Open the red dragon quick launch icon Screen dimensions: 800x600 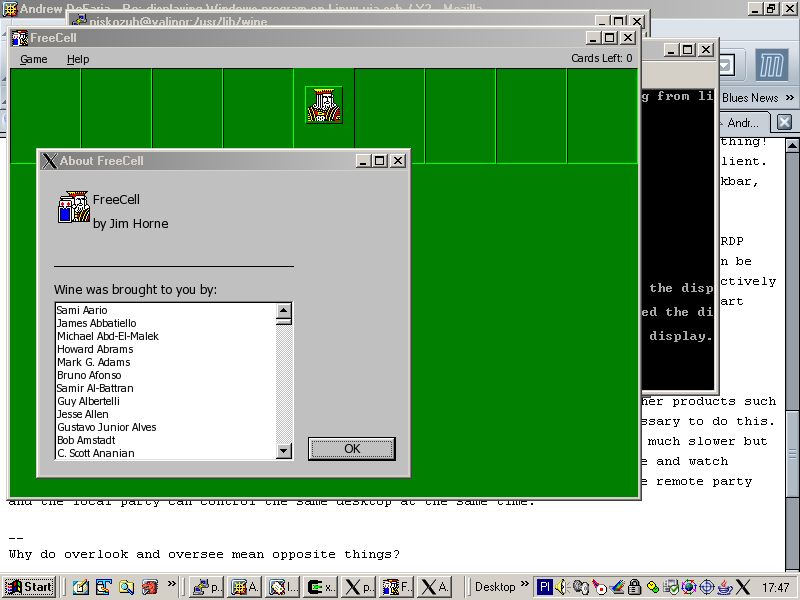[x=149, y=587]
